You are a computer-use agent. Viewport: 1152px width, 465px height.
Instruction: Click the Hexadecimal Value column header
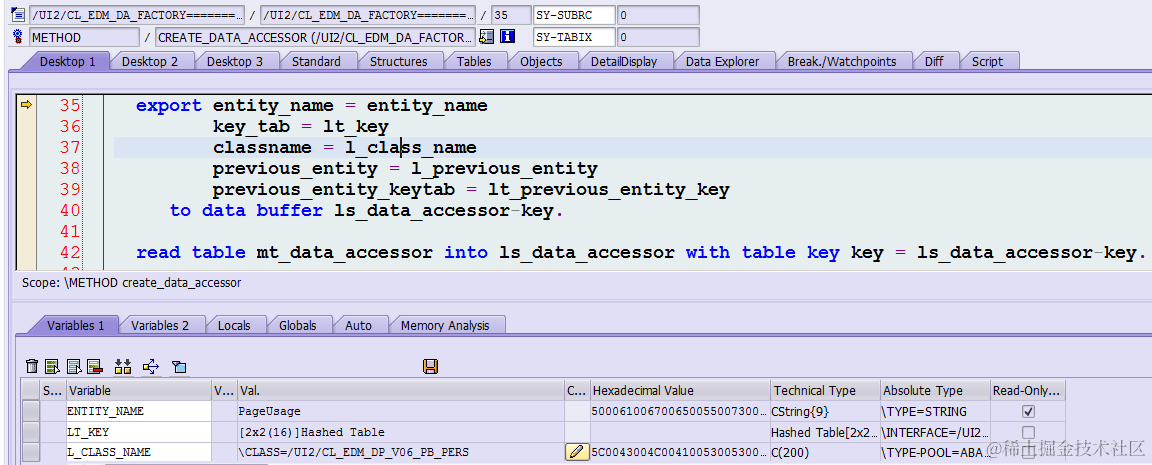pos(680,391)
